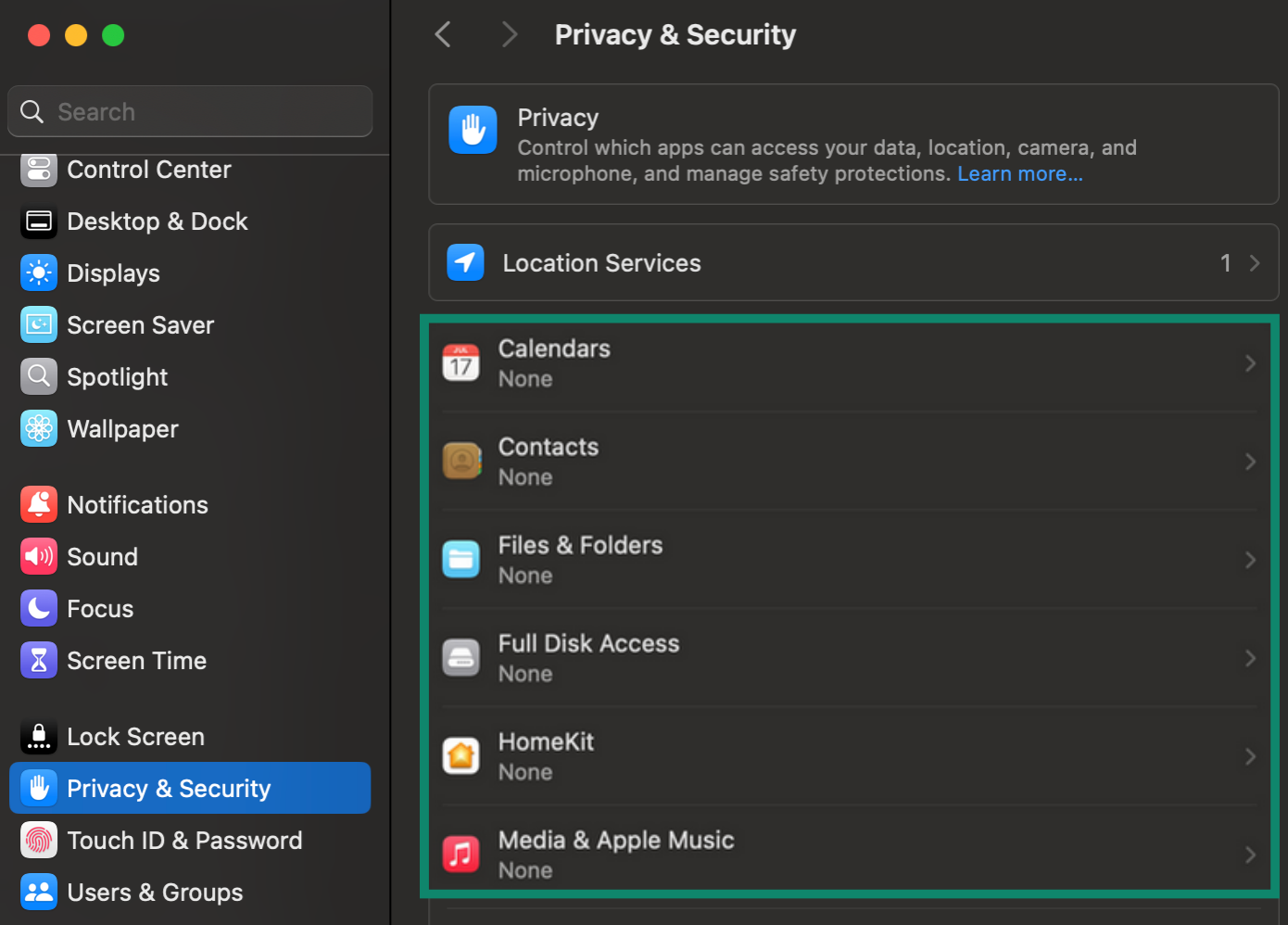This screenshot has height=925, width=1288.
Task: Expand the Calendars settings chevron
Action: 1250,362
